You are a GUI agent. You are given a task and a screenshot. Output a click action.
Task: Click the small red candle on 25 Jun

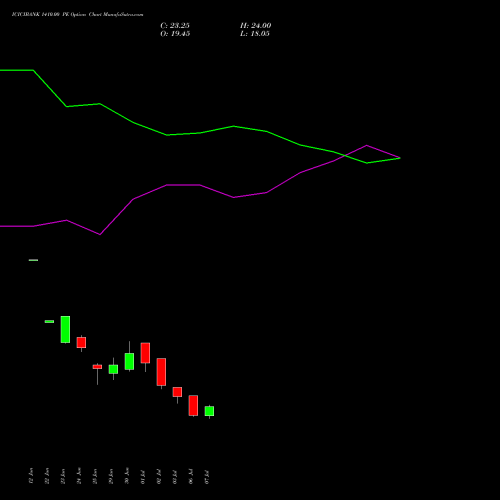point(97,367)
